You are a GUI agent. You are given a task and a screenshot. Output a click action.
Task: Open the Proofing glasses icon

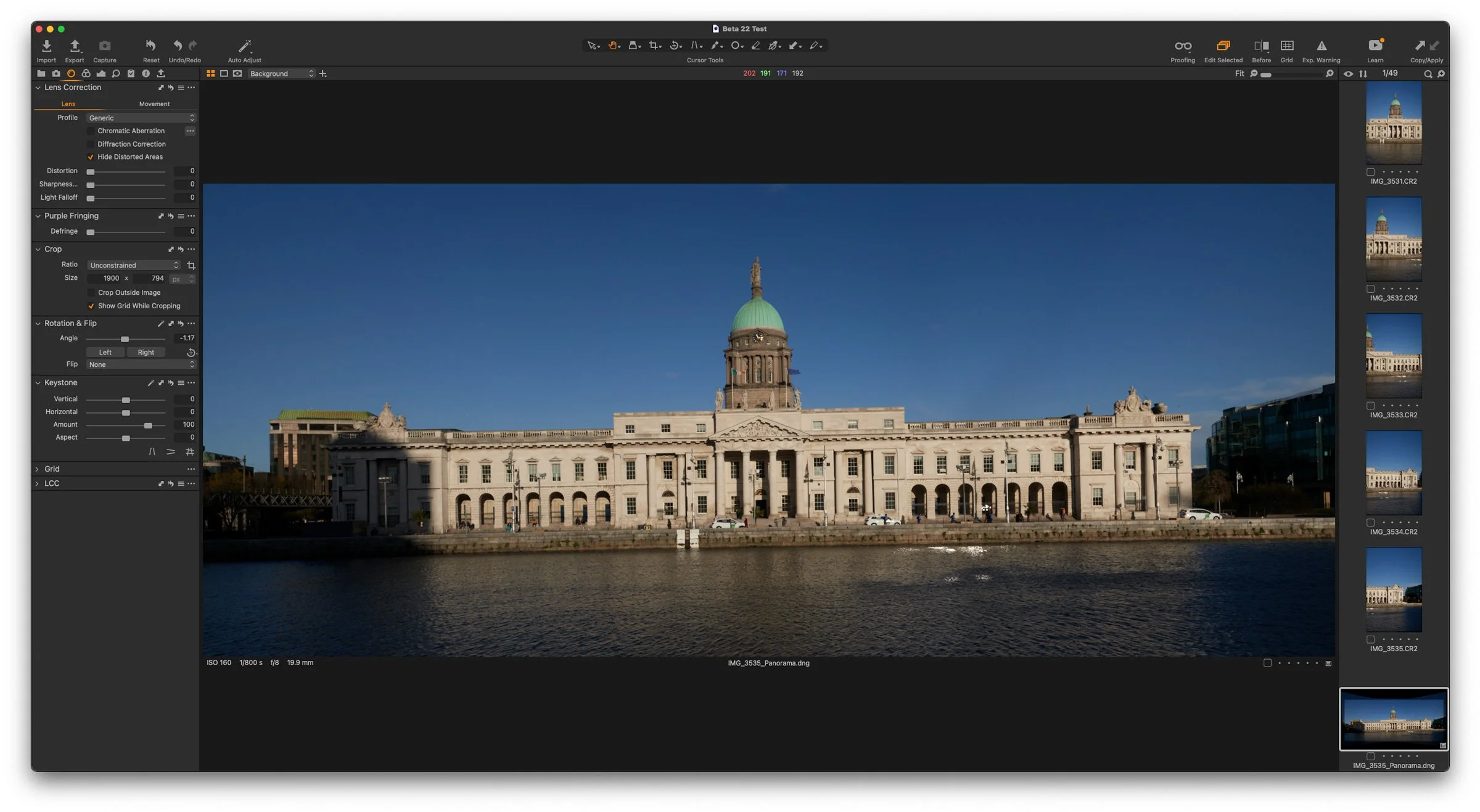pyautogui.click(x=1182, y=46)
